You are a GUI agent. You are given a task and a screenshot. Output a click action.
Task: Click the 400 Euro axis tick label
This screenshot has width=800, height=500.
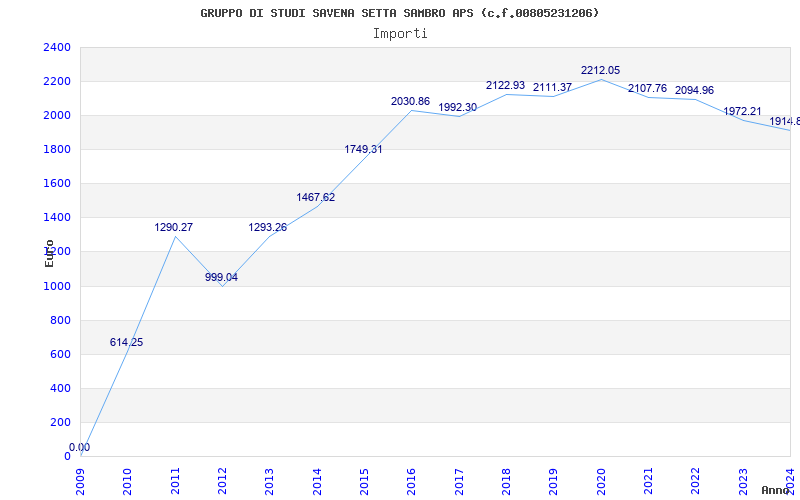(60, 389)
